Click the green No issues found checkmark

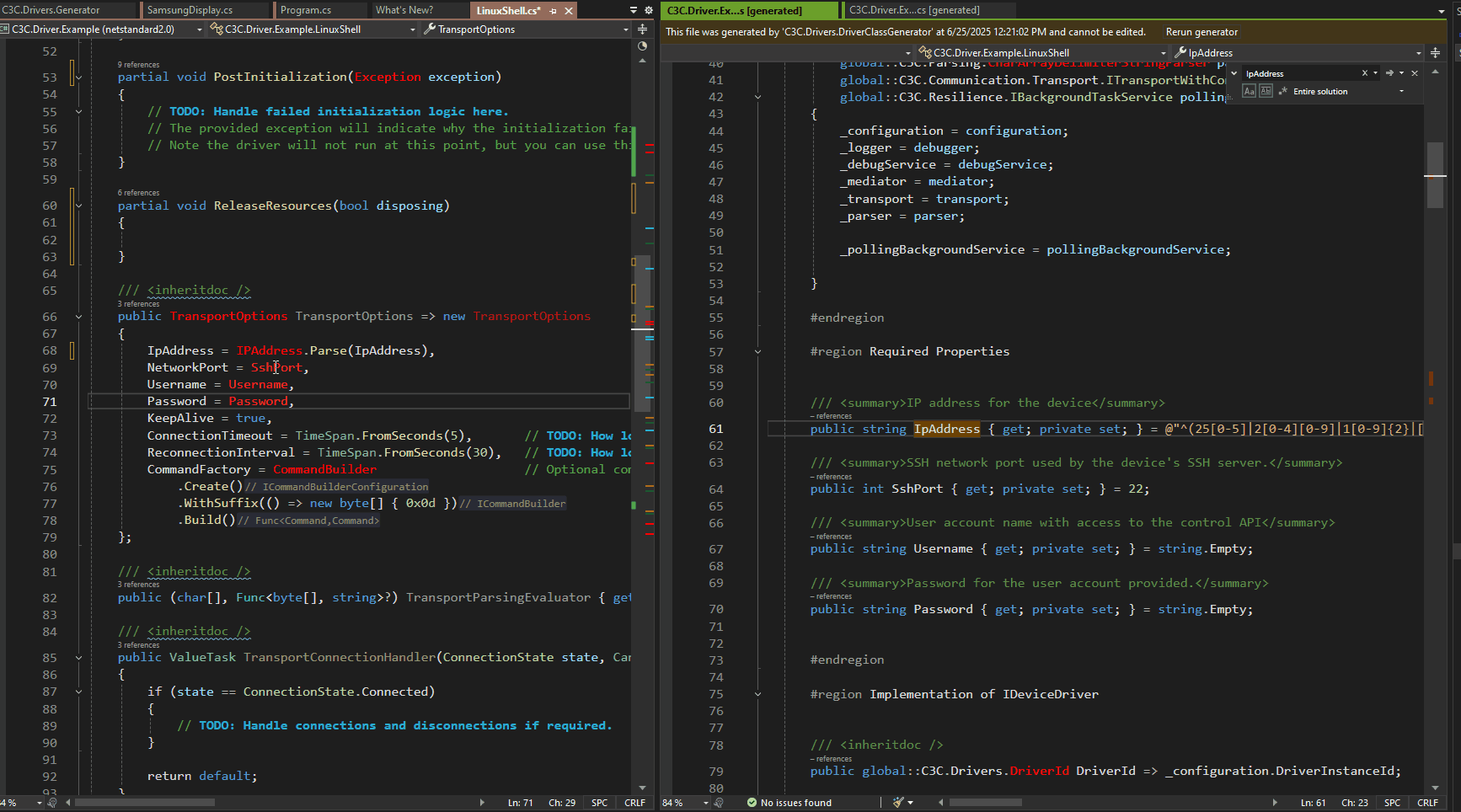[x=750, y=803]
